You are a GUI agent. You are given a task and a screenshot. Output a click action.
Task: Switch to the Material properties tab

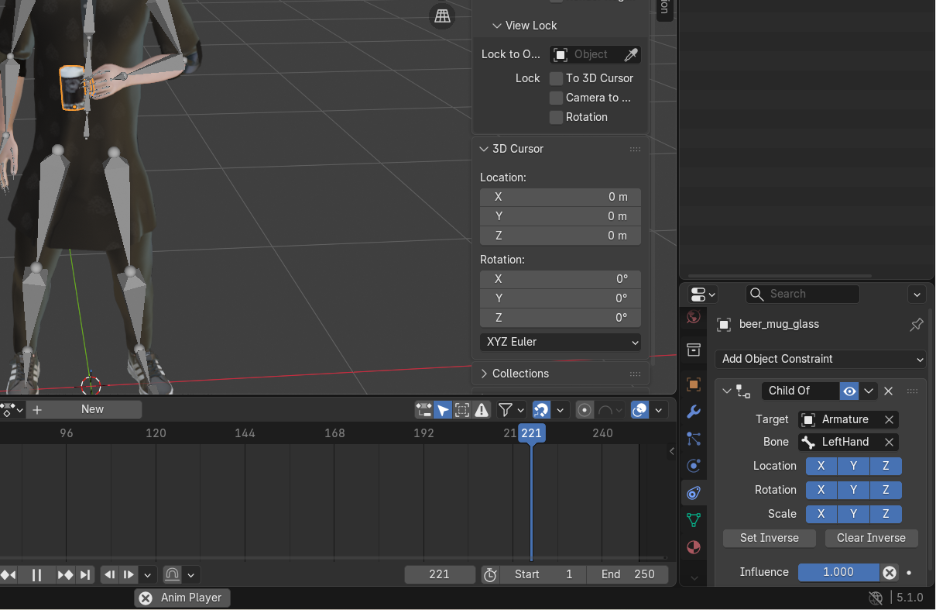(x=694, y=547)
